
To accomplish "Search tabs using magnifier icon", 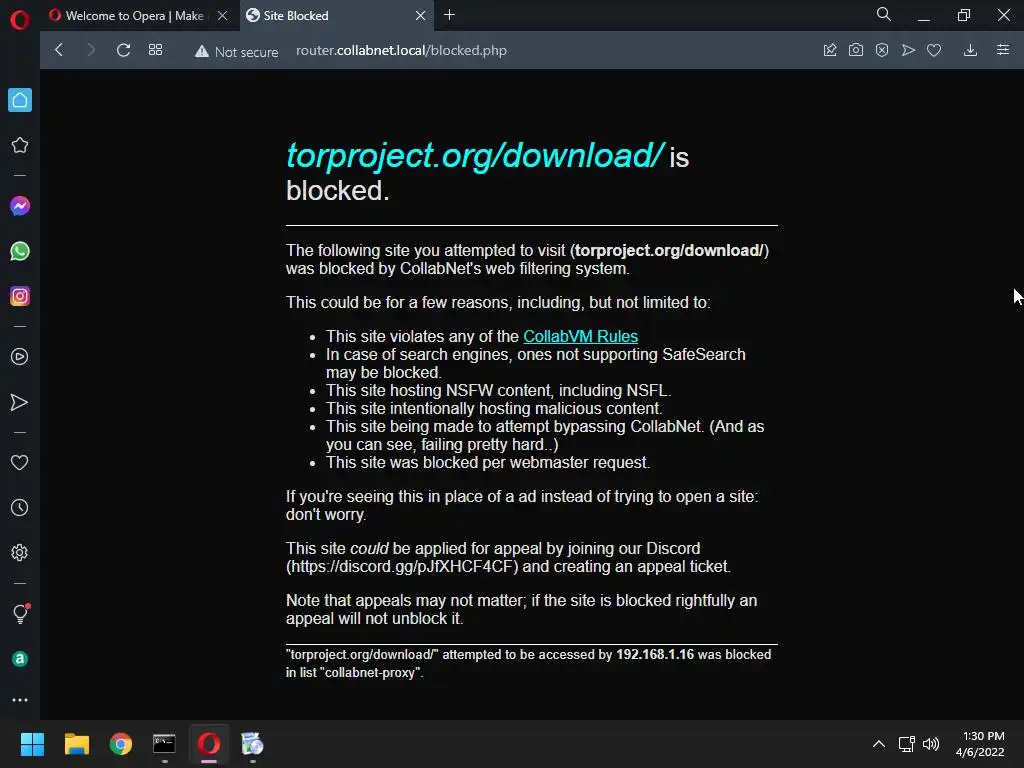I will [x=884, y=14].
